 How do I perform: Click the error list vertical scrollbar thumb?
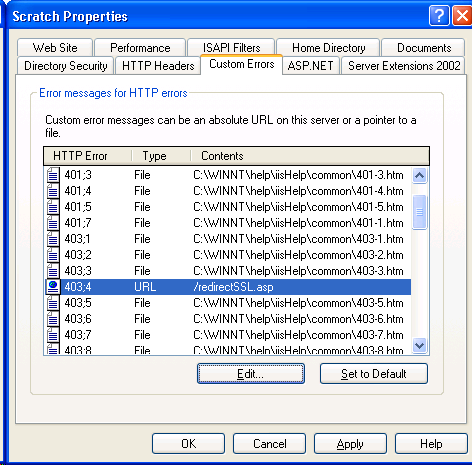tap(419, 212)
